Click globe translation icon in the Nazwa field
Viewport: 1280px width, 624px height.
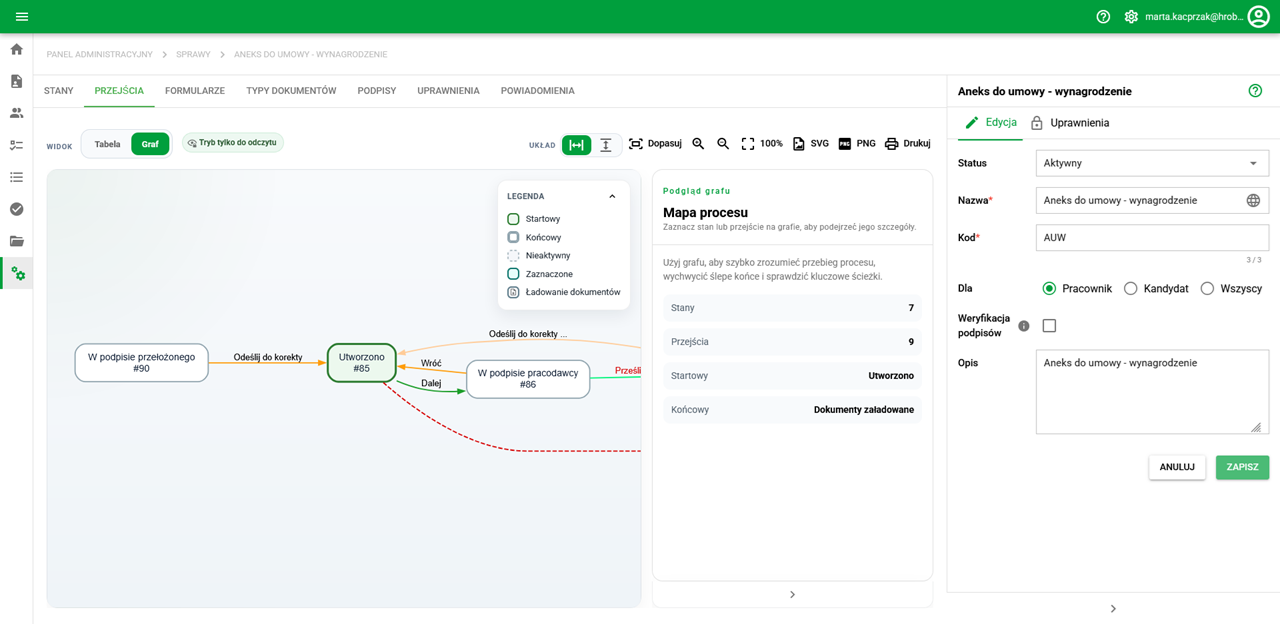(x=1253, y=200)
